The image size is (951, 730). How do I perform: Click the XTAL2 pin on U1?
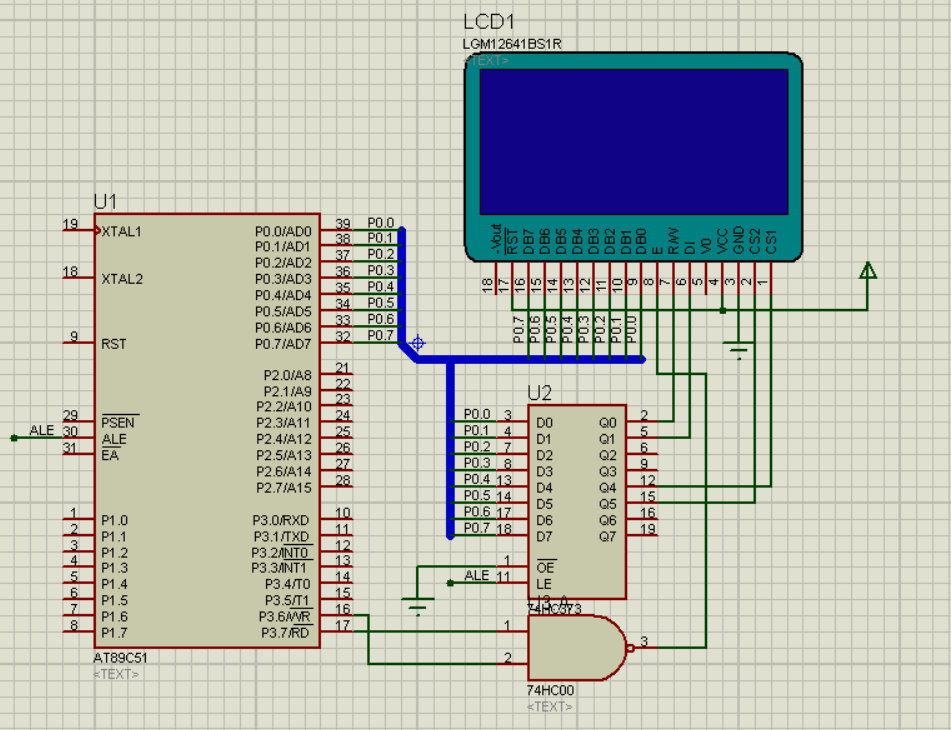click(x=79, y=277)
